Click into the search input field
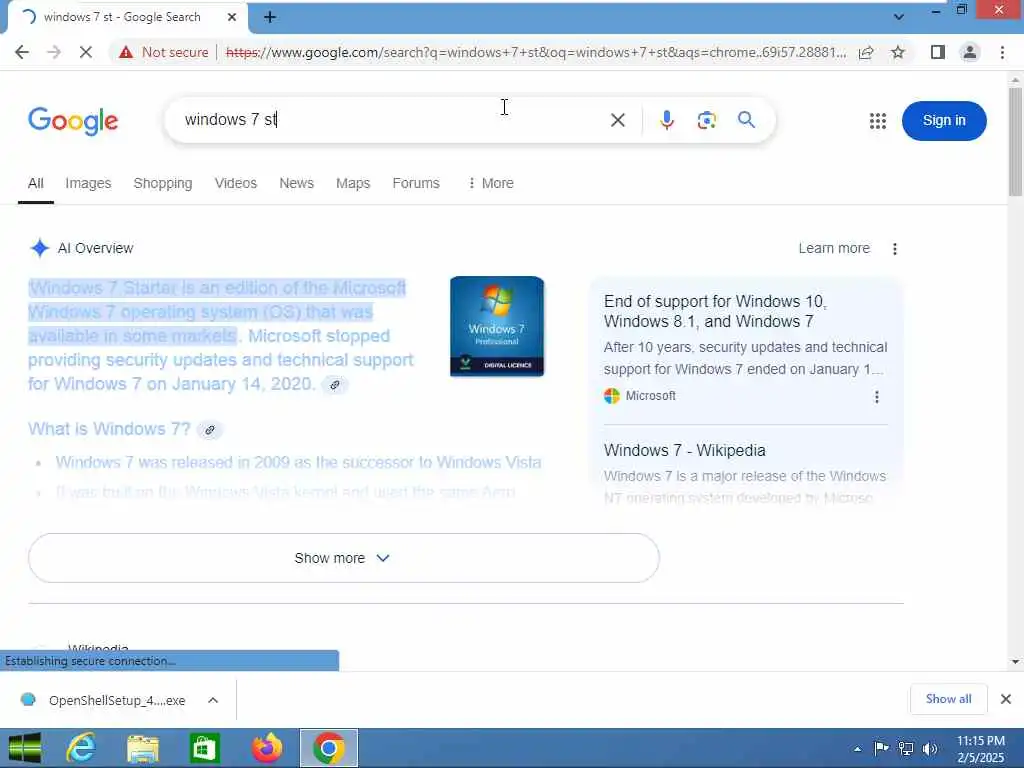Viewport: 1024px width, 768px height. click(x=392, y=120)
